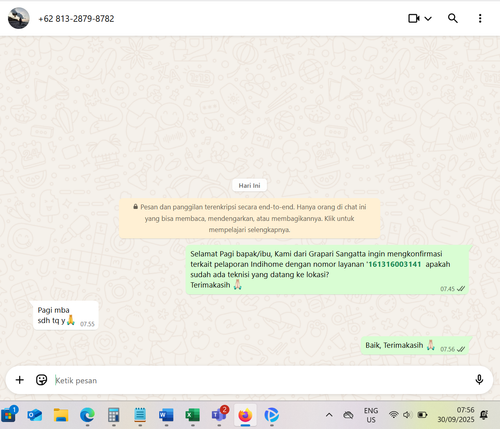Select the received message Pagi mba

(66, 315)
